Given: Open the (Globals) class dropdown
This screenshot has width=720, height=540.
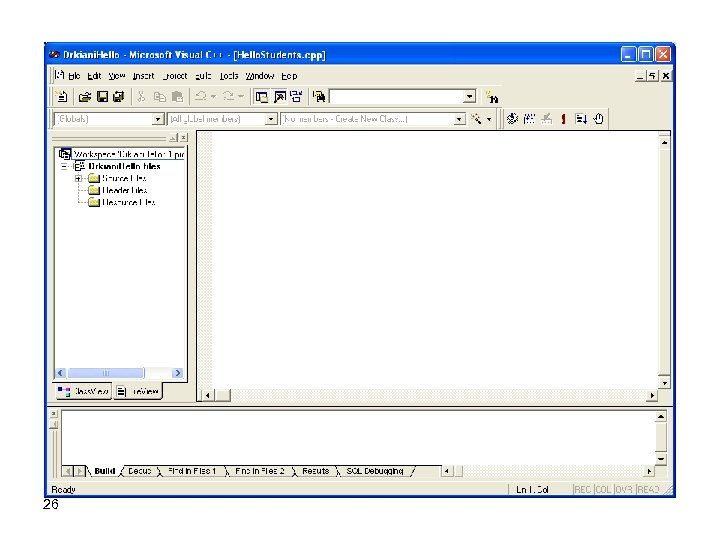Looking at the screenshot, I should click(158, 119).
